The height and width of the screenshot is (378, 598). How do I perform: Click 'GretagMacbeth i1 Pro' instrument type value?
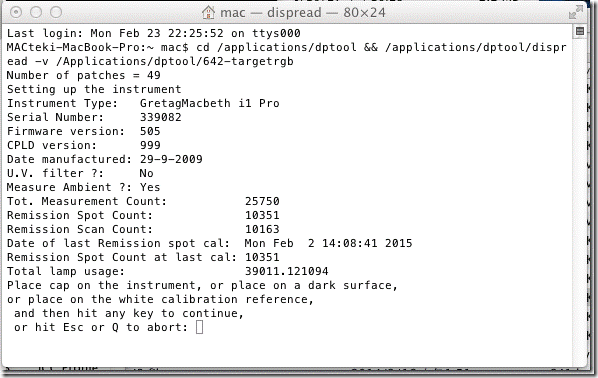coord(209,103)
